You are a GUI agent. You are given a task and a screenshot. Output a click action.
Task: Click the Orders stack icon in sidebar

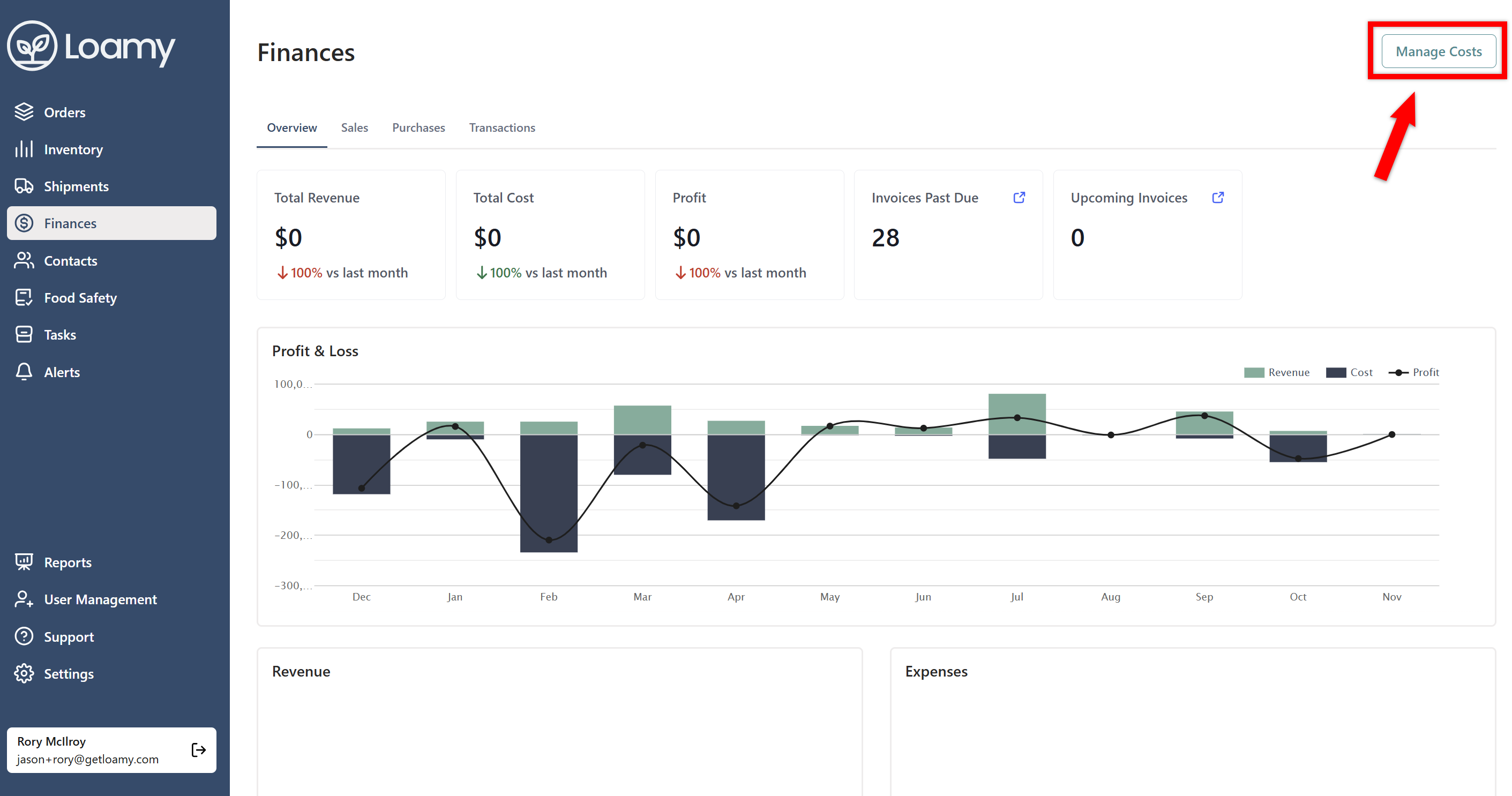pyautogui.click(x=24, y=111)
